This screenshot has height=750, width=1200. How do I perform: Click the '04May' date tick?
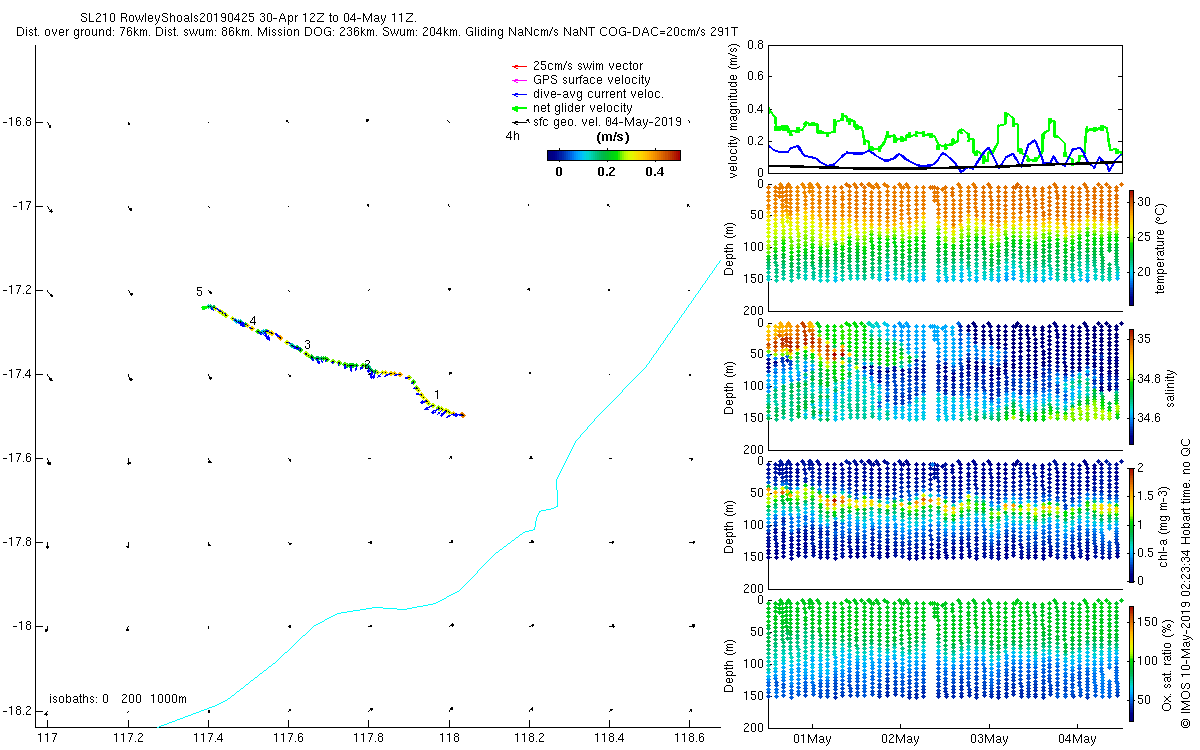pyautogui.click(x=1077, y=739)
